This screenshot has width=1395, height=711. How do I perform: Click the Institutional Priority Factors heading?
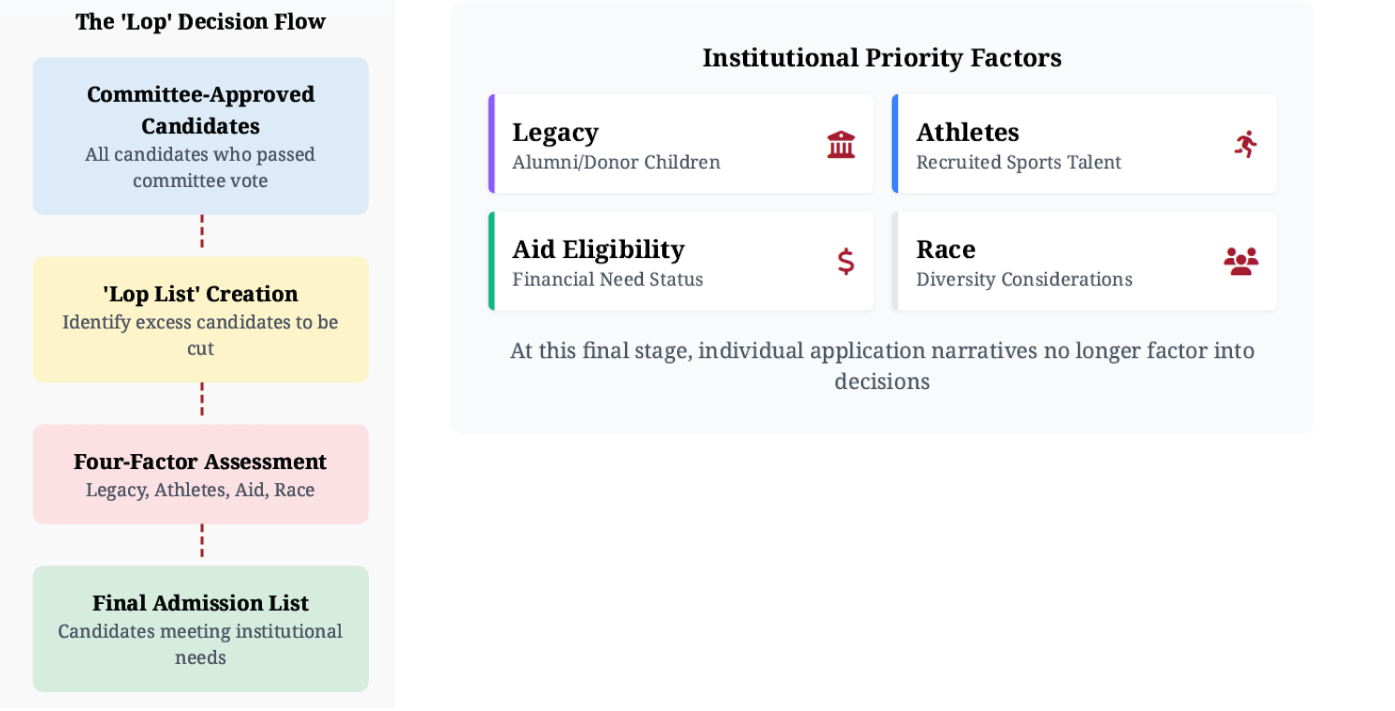tap(882, 58)
